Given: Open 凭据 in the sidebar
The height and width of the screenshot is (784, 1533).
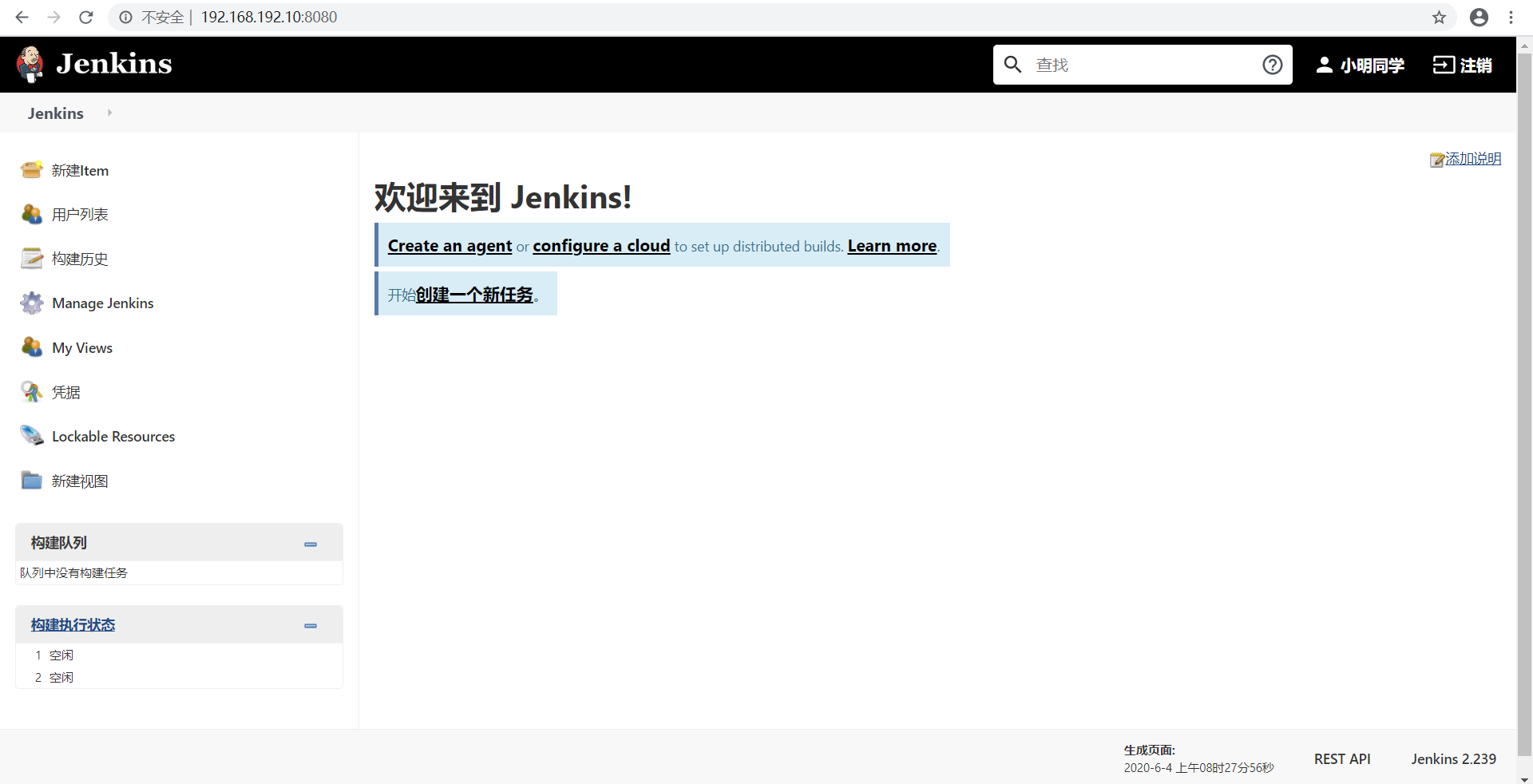Looking at the screenshot, I should pos(66,392).
